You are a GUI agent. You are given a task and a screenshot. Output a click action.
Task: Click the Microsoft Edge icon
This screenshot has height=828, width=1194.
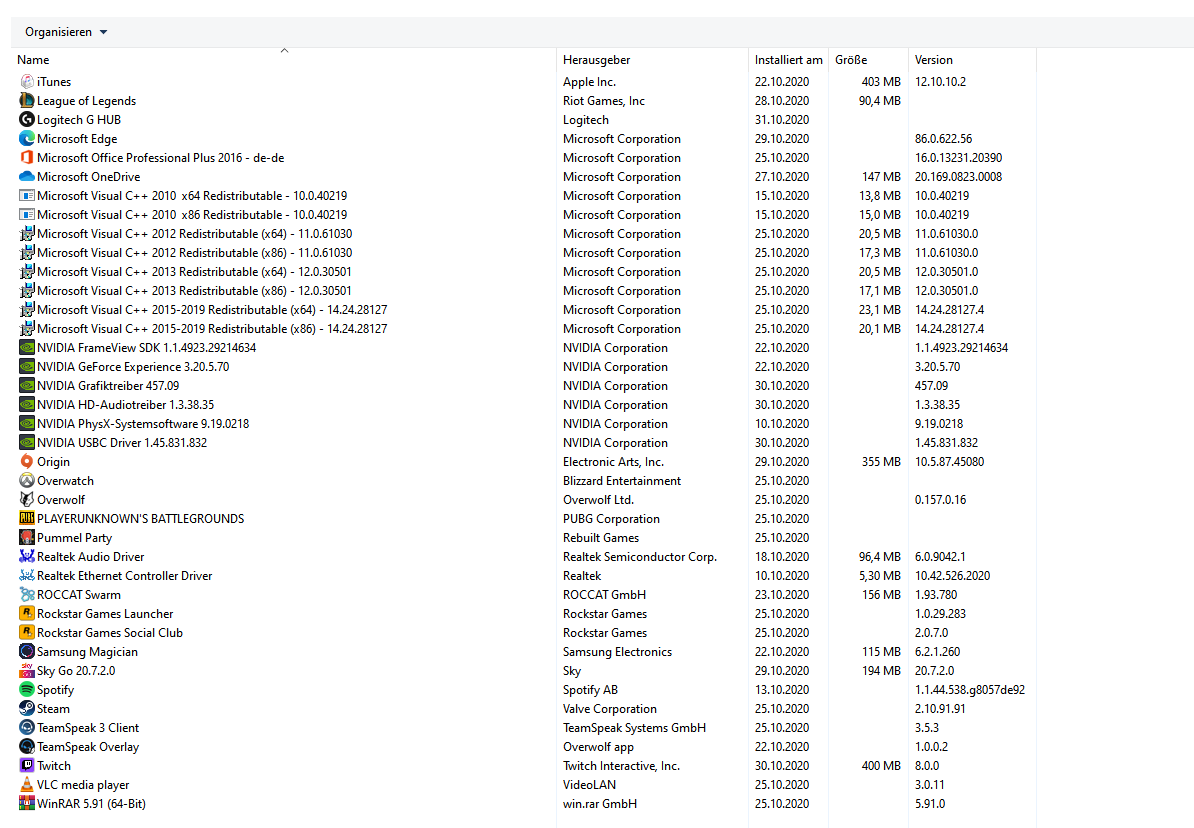tap(27, 139)
